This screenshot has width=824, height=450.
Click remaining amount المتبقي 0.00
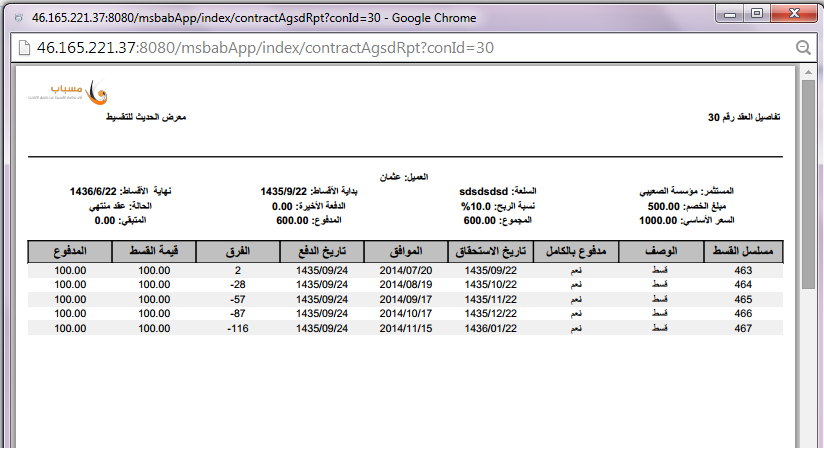click(x=120, y=220)
